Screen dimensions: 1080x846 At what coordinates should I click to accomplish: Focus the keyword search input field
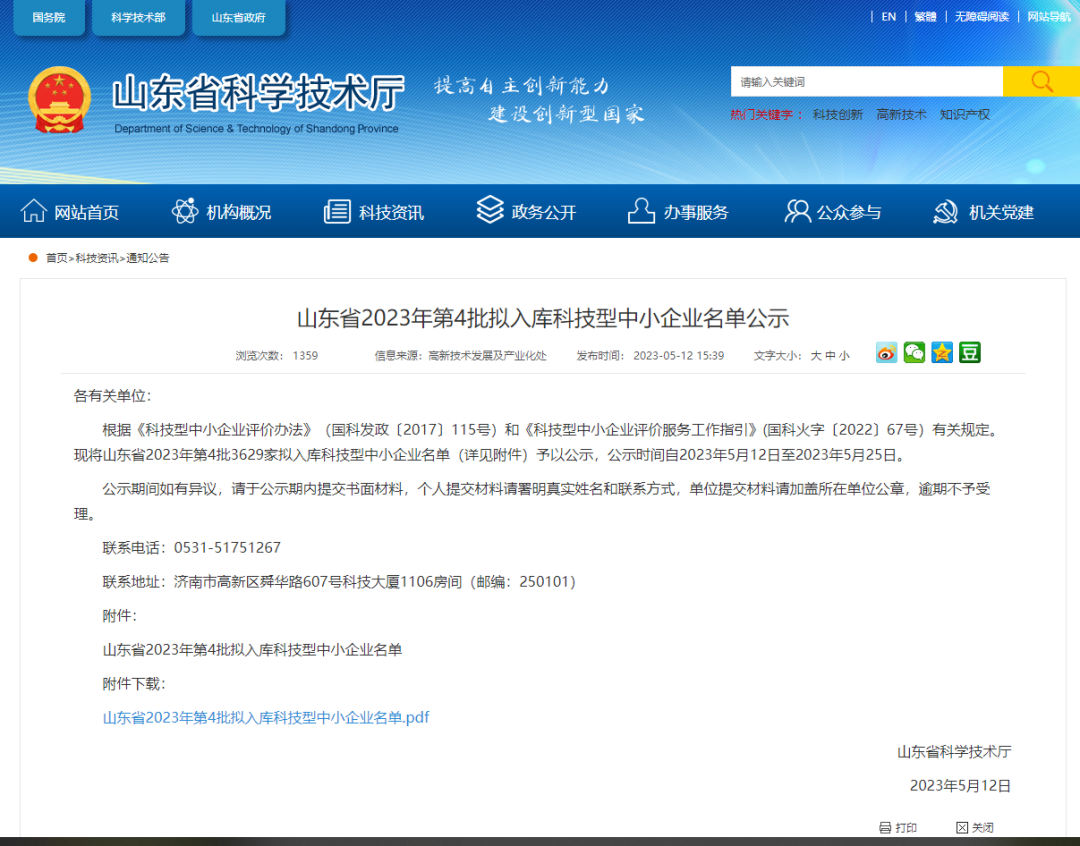[866, 82]
